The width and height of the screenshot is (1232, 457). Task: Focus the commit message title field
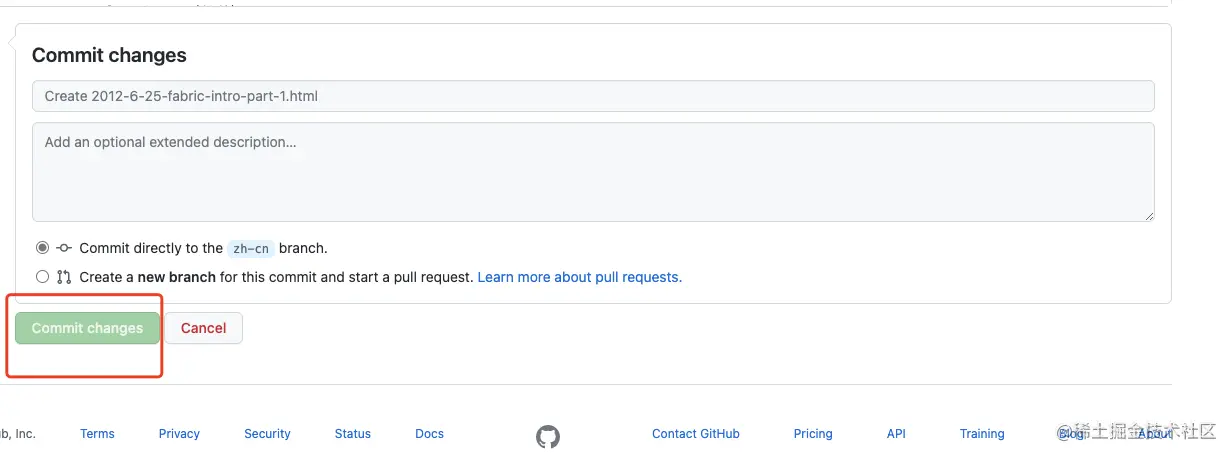tap(593, 96)
